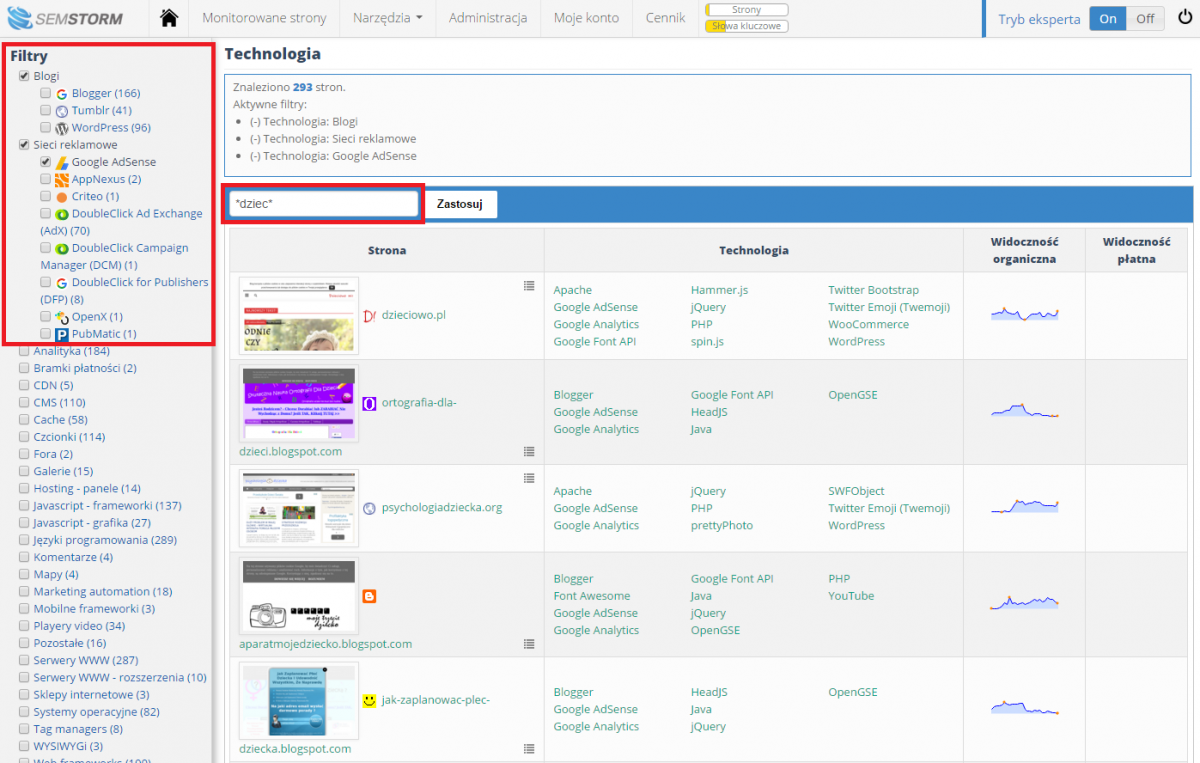Click the purple ortografia-dla-dzieci favicon
The height and width of the screenshot is (763, 1200).
tap(369, 403)
